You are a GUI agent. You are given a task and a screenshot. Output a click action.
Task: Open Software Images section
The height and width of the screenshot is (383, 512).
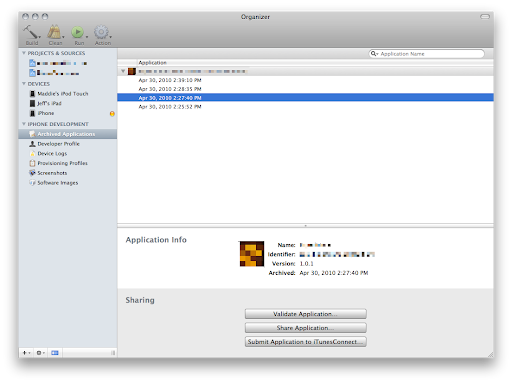click(68, 183)
